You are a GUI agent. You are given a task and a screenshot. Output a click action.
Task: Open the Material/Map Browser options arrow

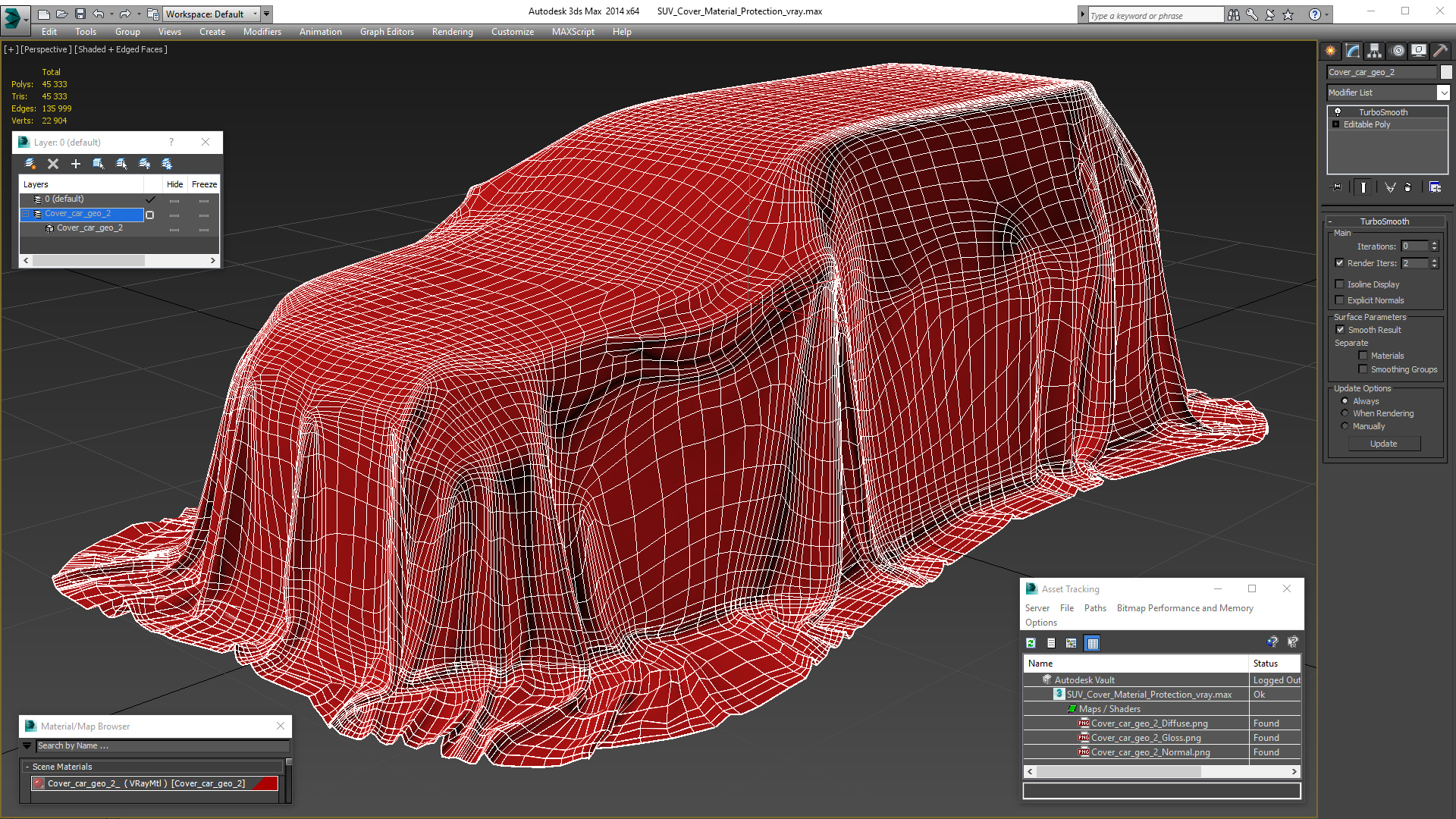tap(27, 746)
